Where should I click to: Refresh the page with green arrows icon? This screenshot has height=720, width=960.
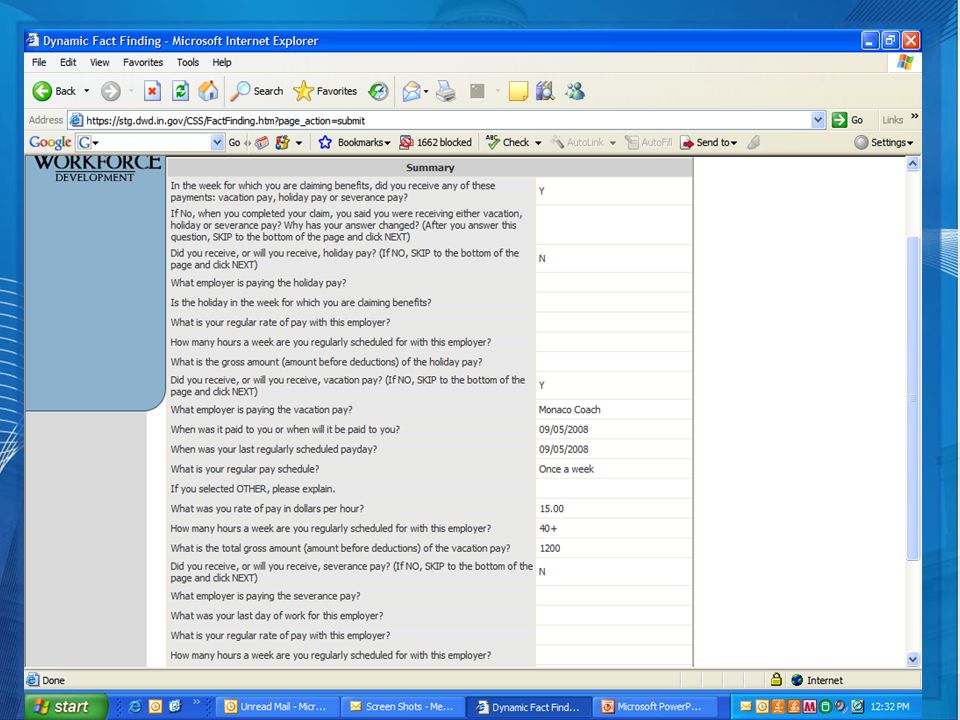180,91
